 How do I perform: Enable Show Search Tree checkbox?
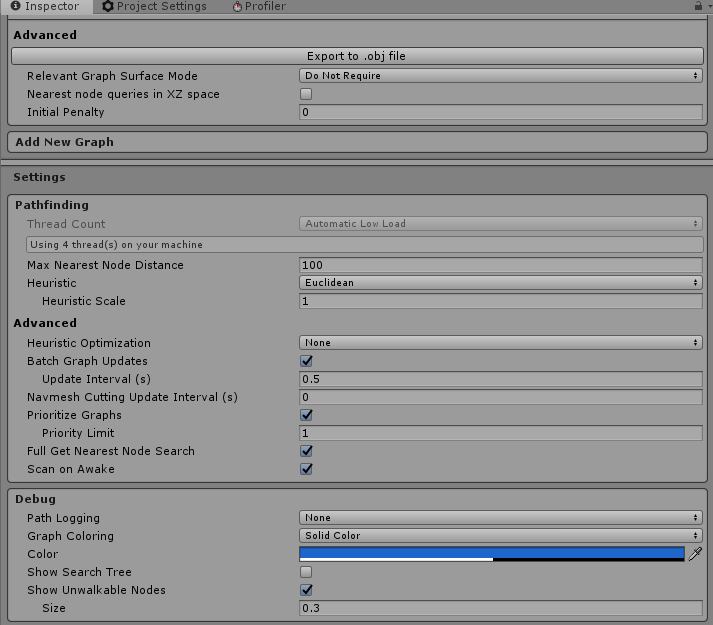click(306, 572)
